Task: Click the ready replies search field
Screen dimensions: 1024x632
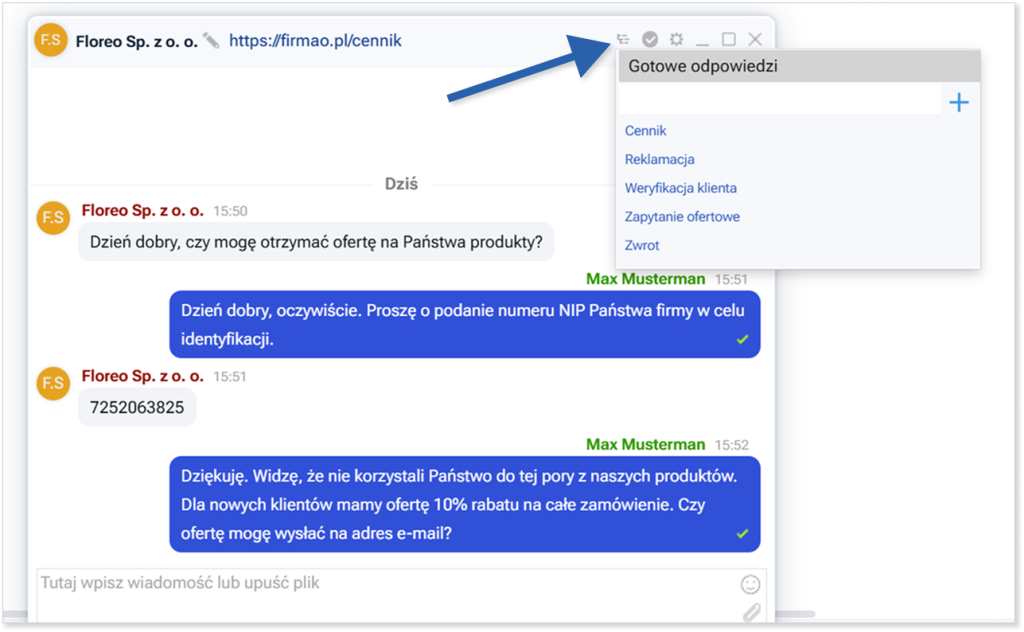Action: (x=780, y=101)
